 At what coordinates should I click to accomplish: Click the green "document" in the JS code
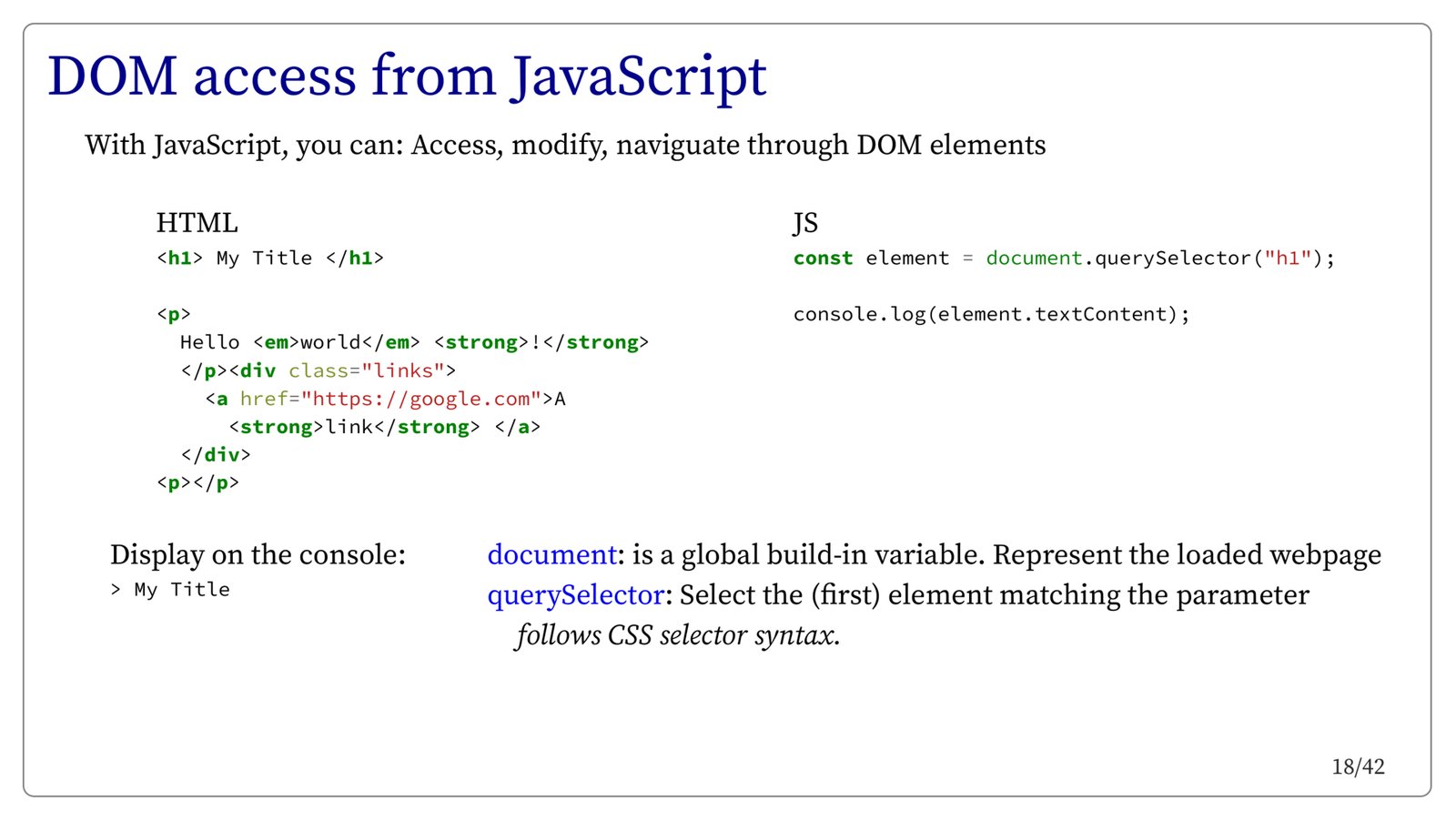pyautogui.click(x=1034, y=258)
